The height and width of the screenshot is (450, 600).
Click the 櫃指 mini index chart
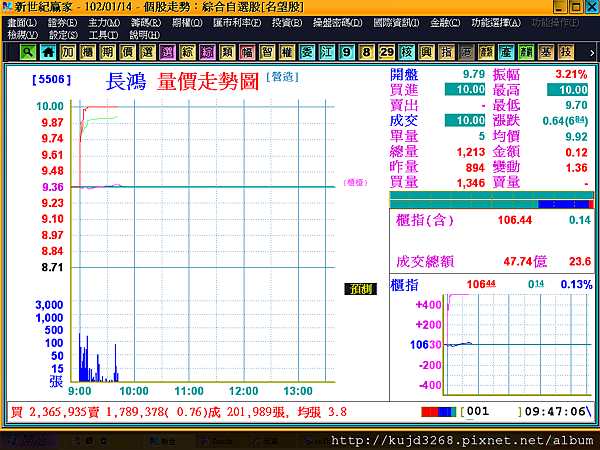[x=518, y=344]
